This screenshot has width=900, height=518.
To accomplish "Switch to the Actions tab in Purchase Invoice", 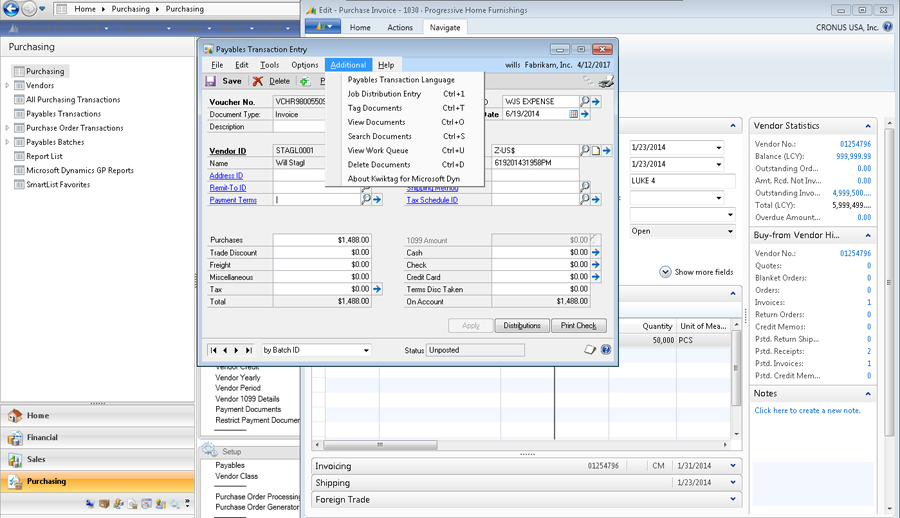I will click(x=399, y=28).
